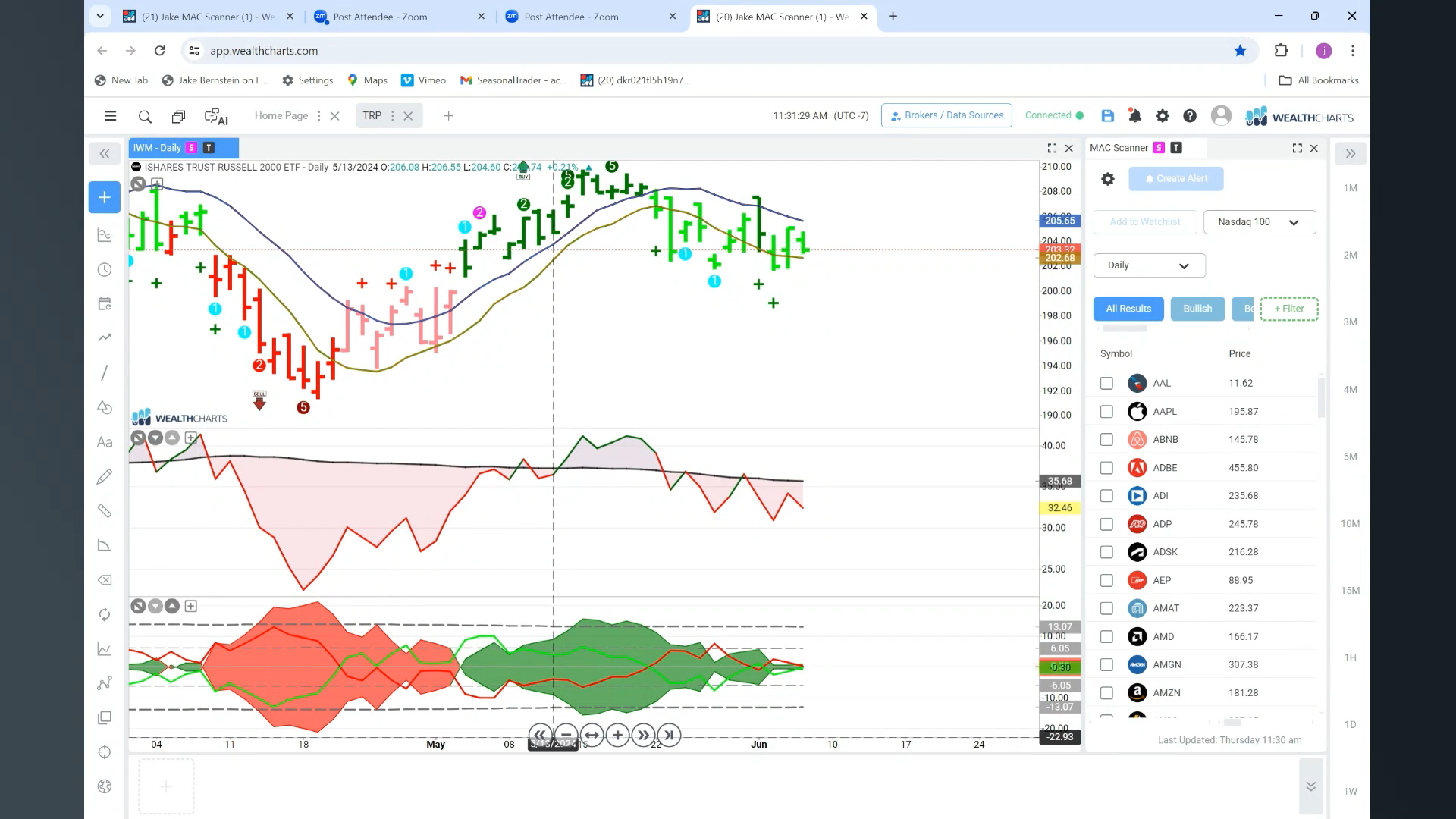Show Bullish scanner results

pos(1197,309)
